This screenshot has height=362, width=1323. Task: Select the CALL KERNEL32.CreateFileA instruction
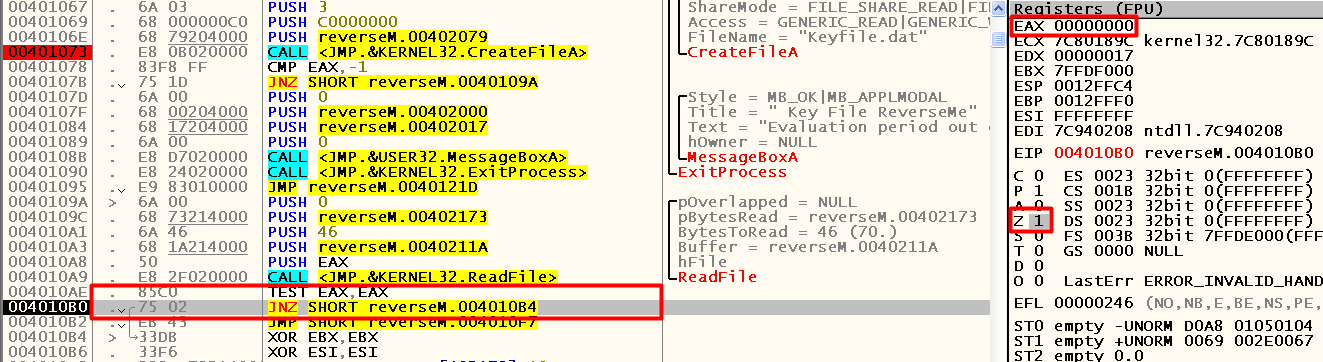[x=427, y=52]
